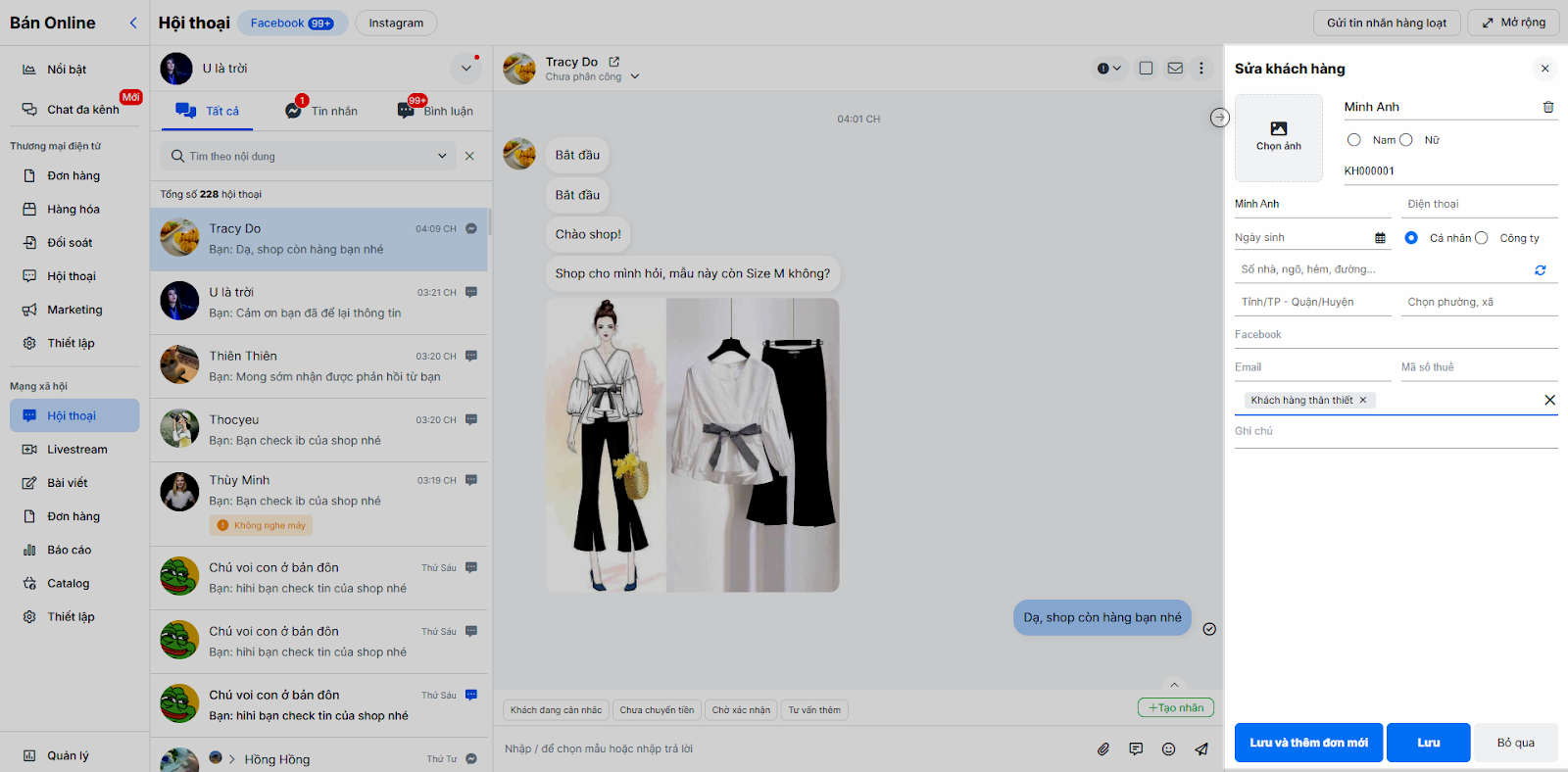Viewport: 1568px width, 772px height.
Task: Open the emoji picker
Action: tap(1168, 749)
